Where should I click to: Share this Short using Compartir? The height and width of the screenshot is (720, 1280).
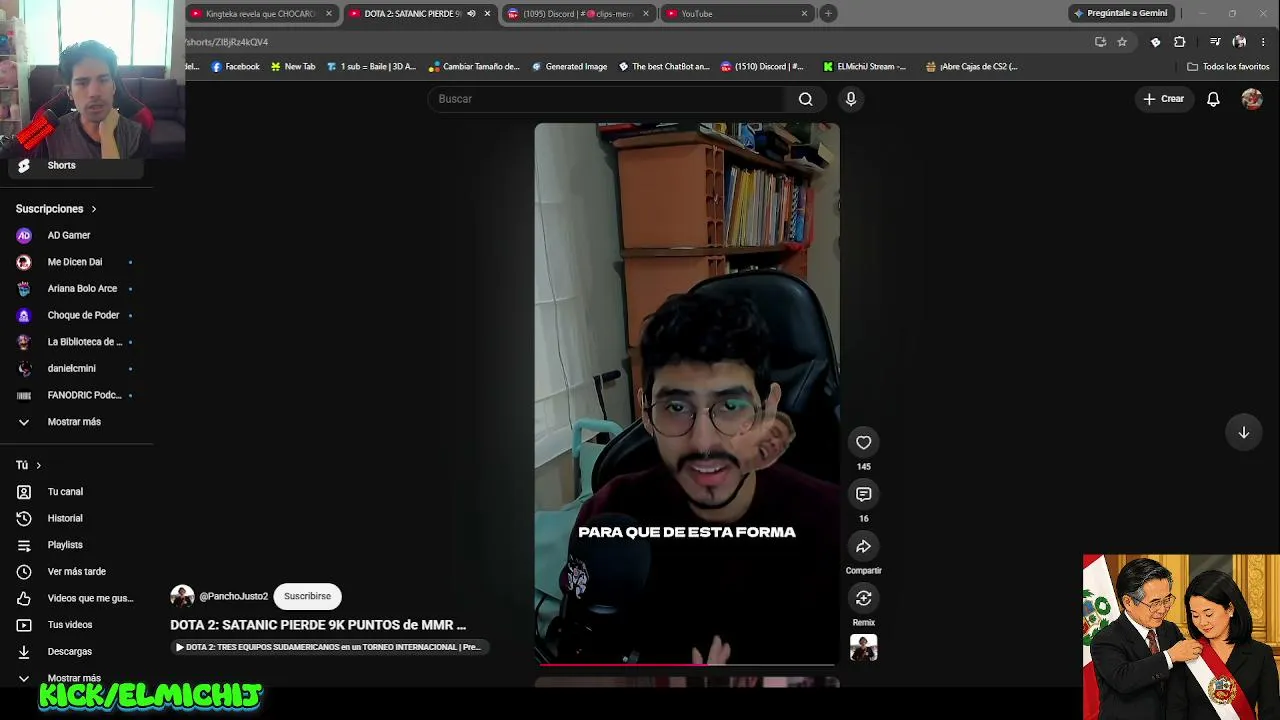pos(864,546)
